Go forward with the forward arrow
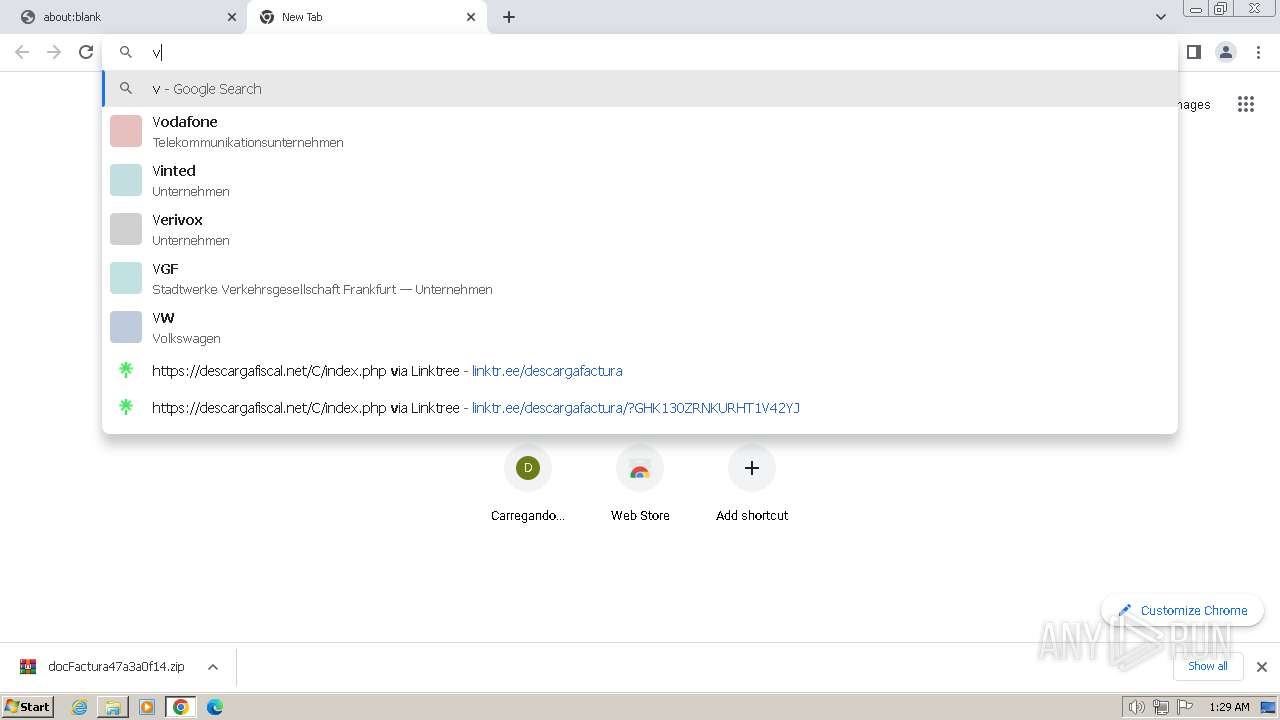Image resolution: width=1280 pixels, height=720 pixels. pyautogui.click(x=54, y=52)
